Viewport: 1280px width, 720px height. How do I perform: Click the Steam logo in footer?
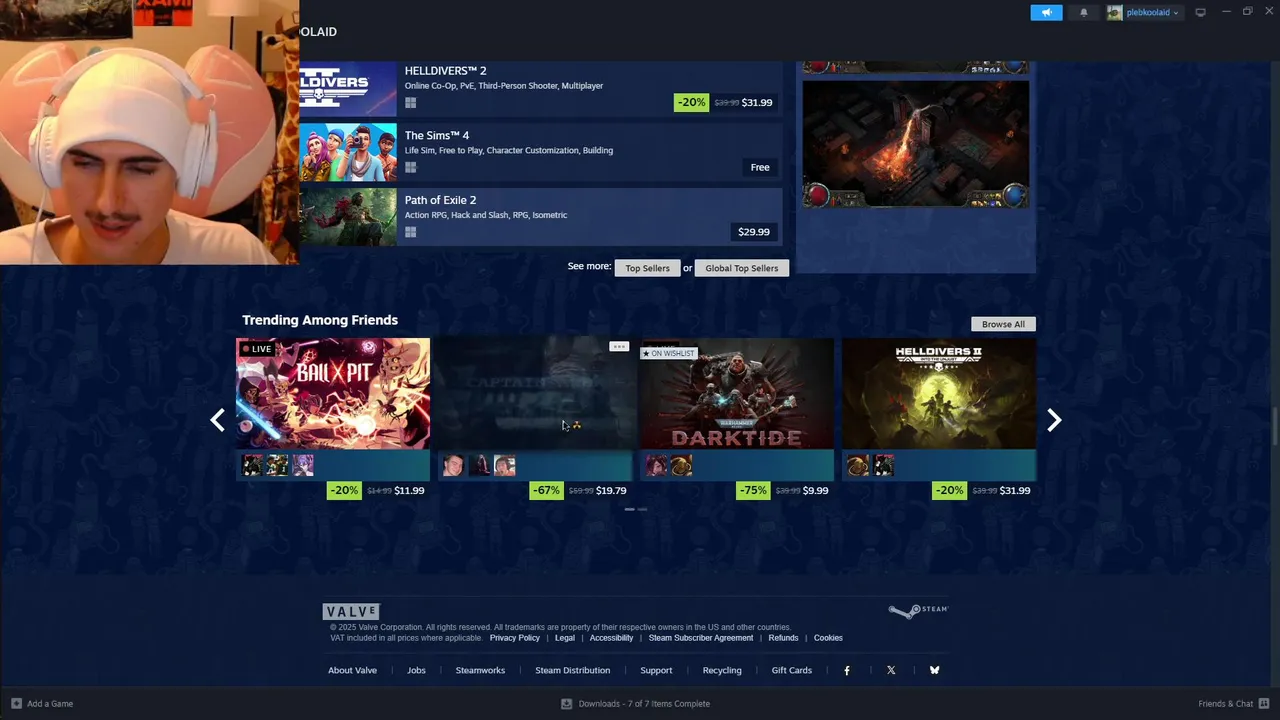(918, 610)
